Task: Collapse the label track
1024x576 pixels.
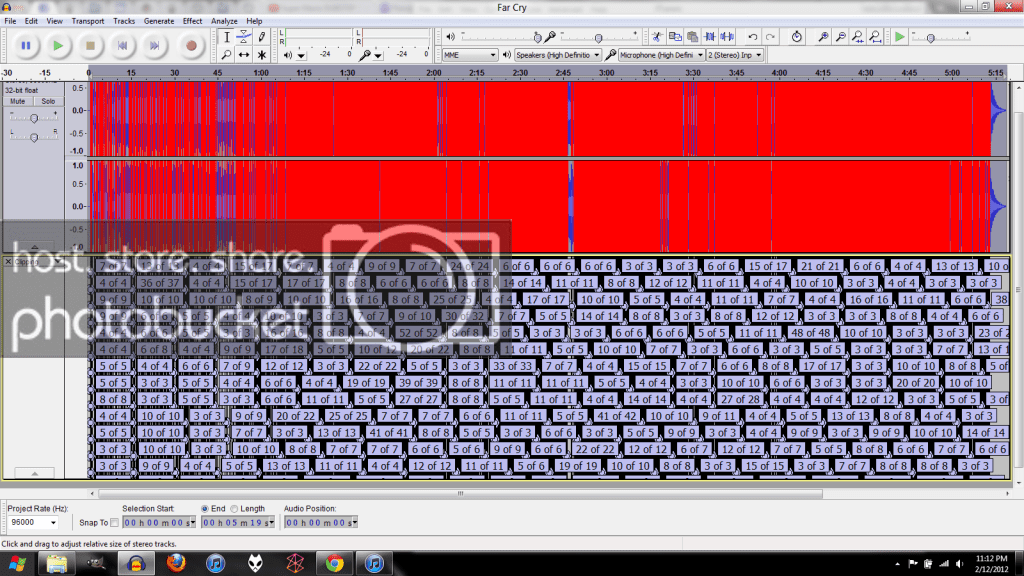Action: (x=34, y=473)
